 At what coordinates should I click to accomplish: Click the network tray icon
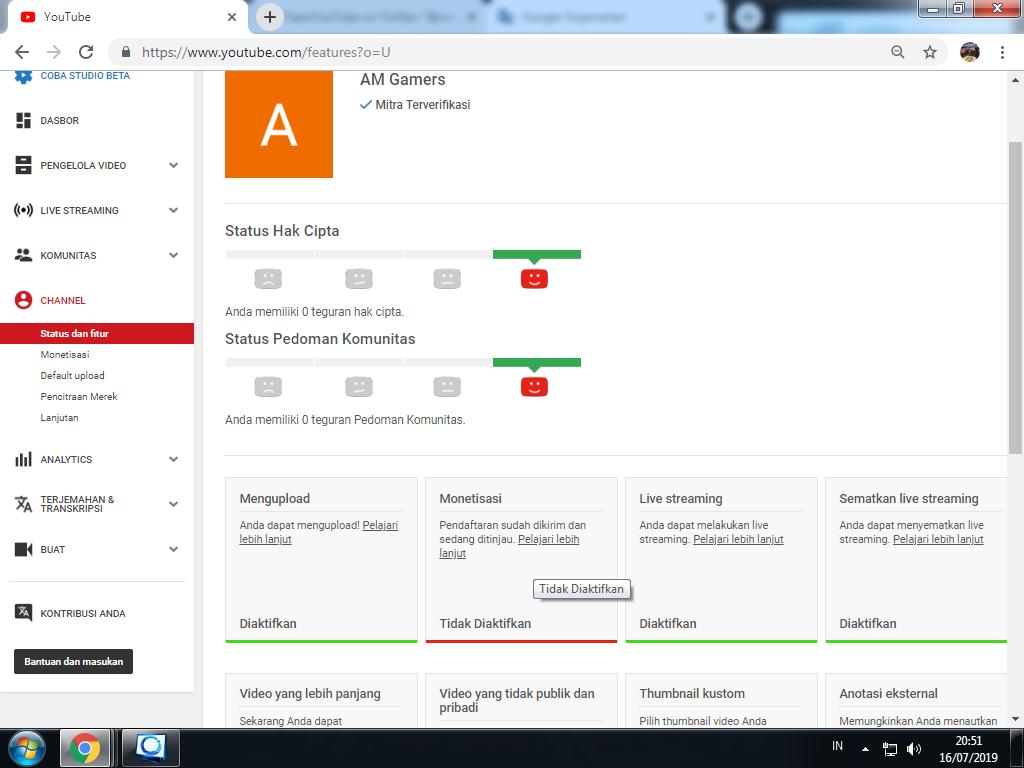click(889, 749)
